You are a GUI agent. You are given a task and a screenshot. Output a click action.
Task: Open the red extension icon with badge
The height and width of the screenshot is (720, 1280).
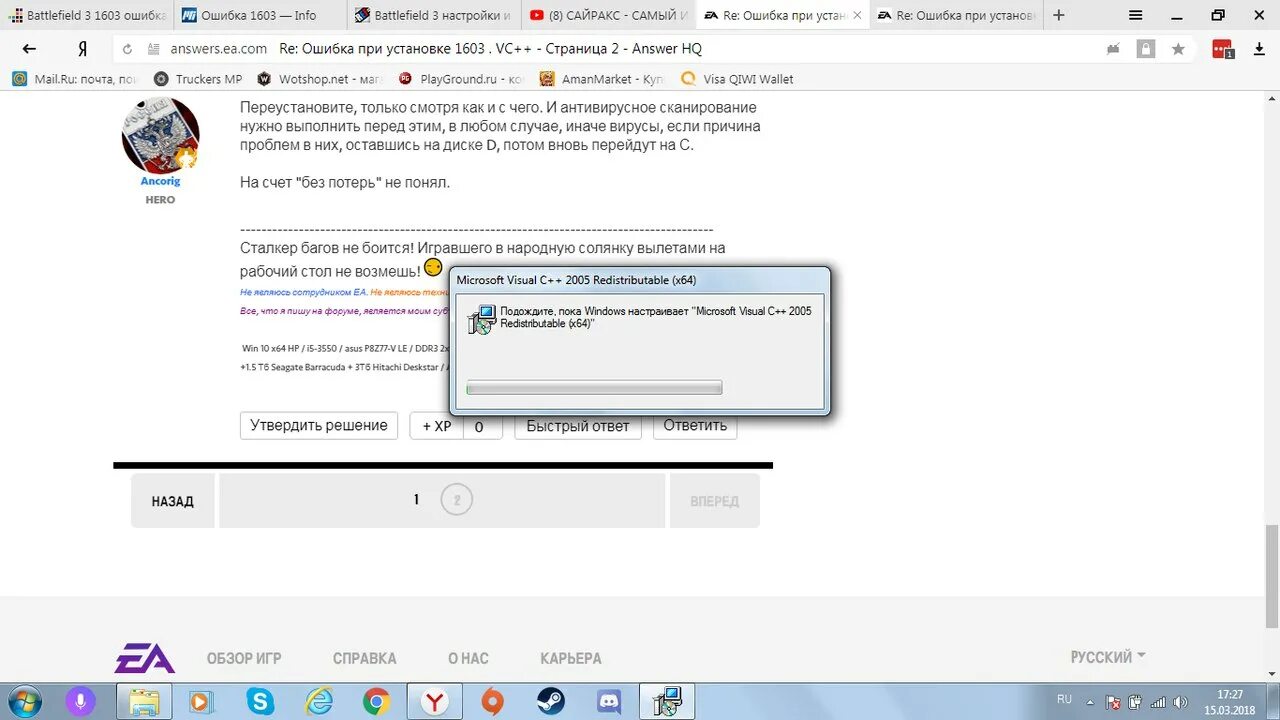[x=1222, y=48]
